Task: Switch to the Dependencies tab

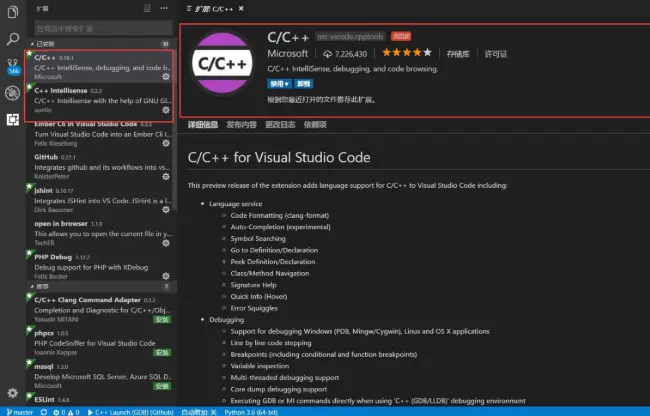Action: pyautogui.click(x=315, y=125)
